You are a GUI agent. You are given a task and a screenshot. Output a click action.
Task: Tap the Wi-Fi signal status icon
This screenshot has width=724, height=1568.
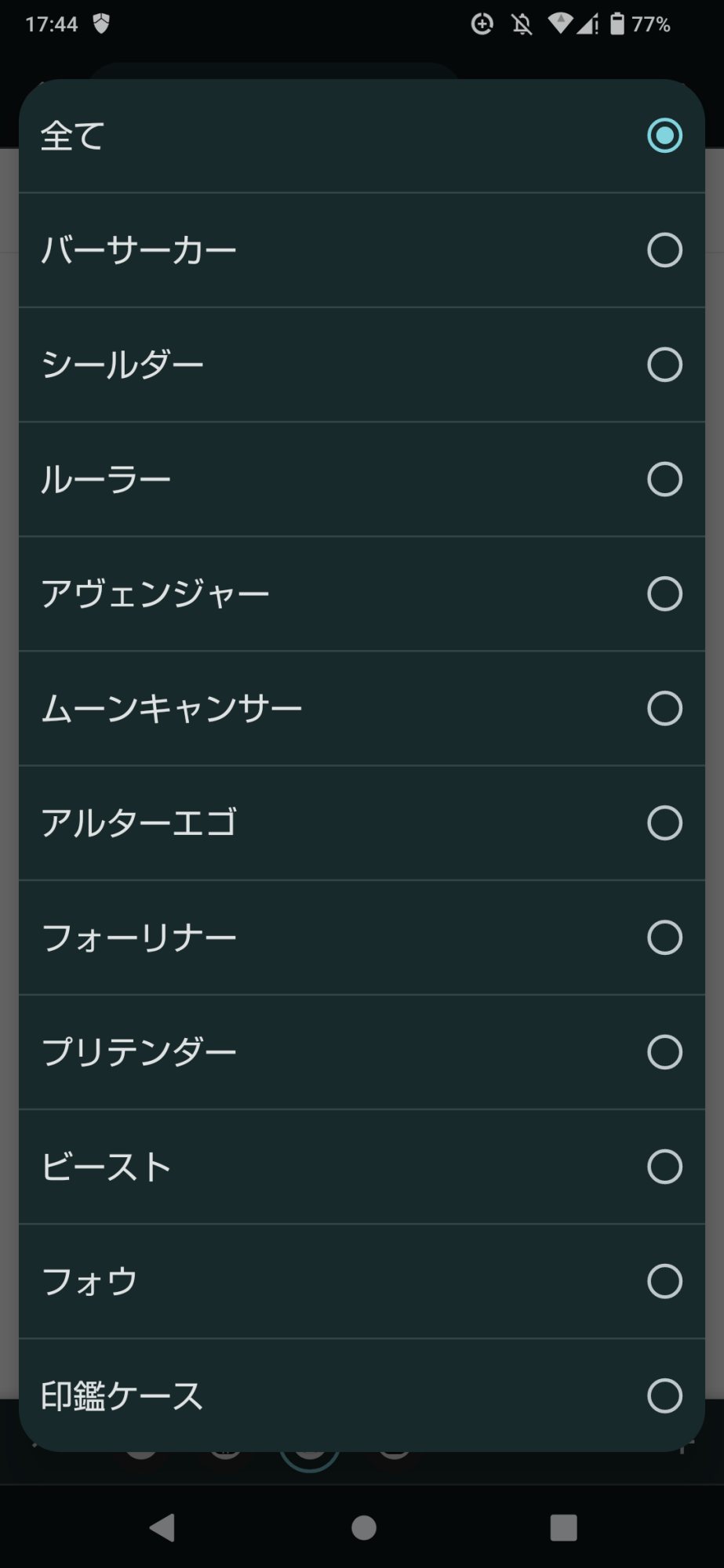point(560,24)
